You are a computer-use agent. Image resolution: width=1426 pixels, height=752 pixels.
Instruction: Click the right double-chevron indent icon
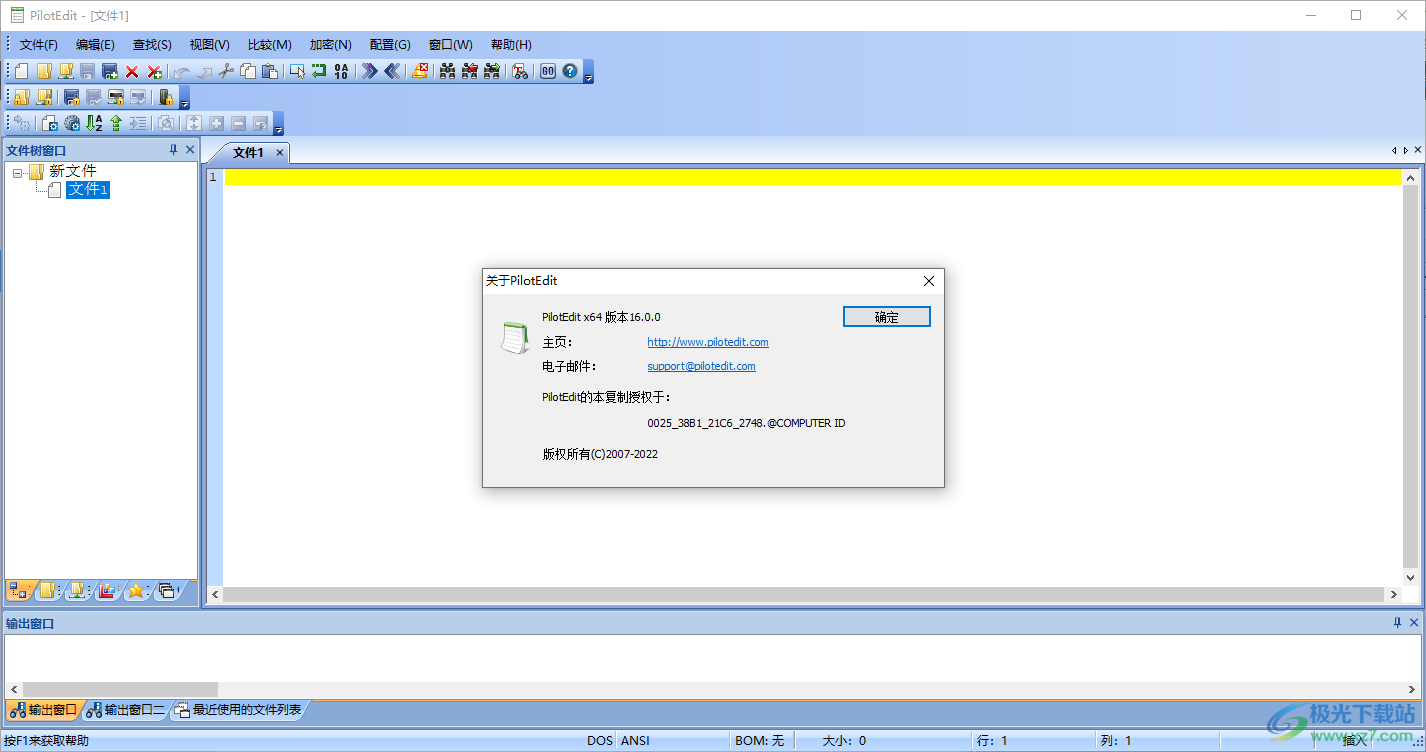pyautogui.click(x=370, y=71)
